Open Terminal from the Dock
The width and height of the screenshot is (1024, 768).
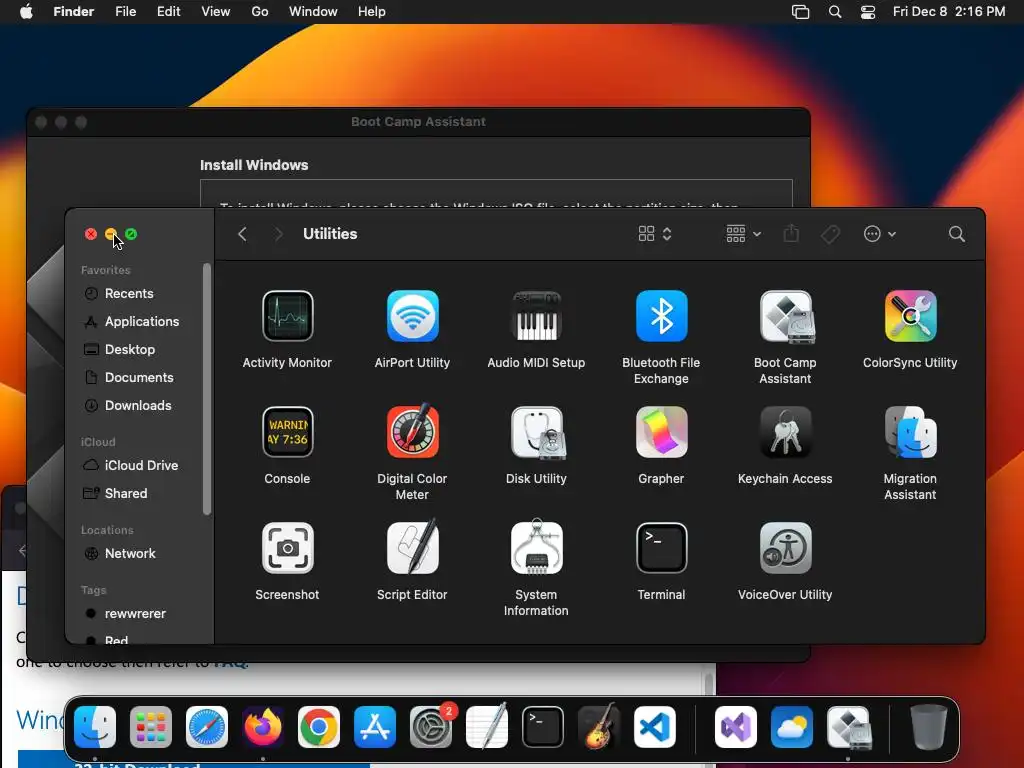pyautogui.click(x=543, y=727)
